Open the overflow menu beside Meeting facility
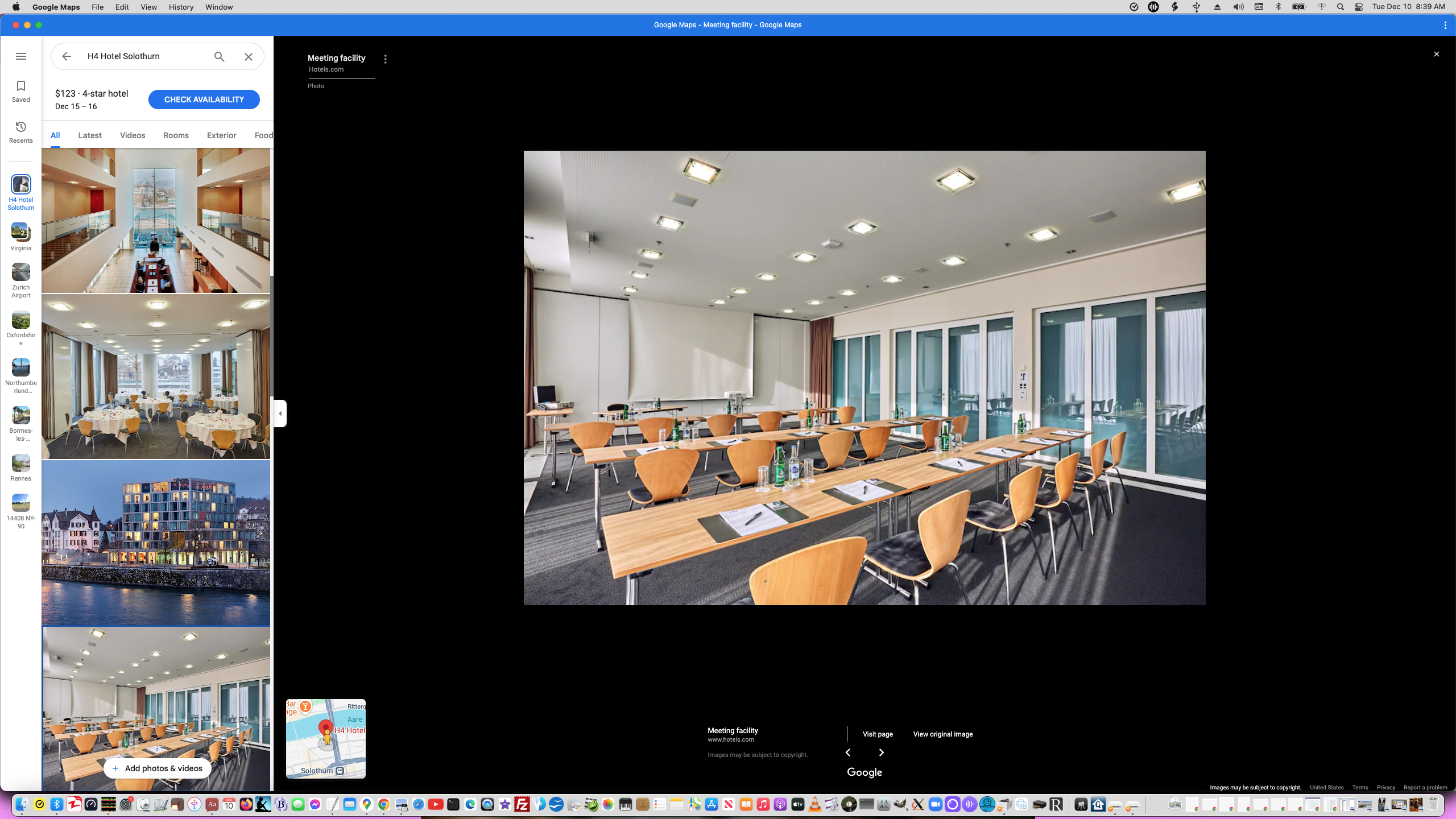The image size is (1456, 819). (386, 59)
